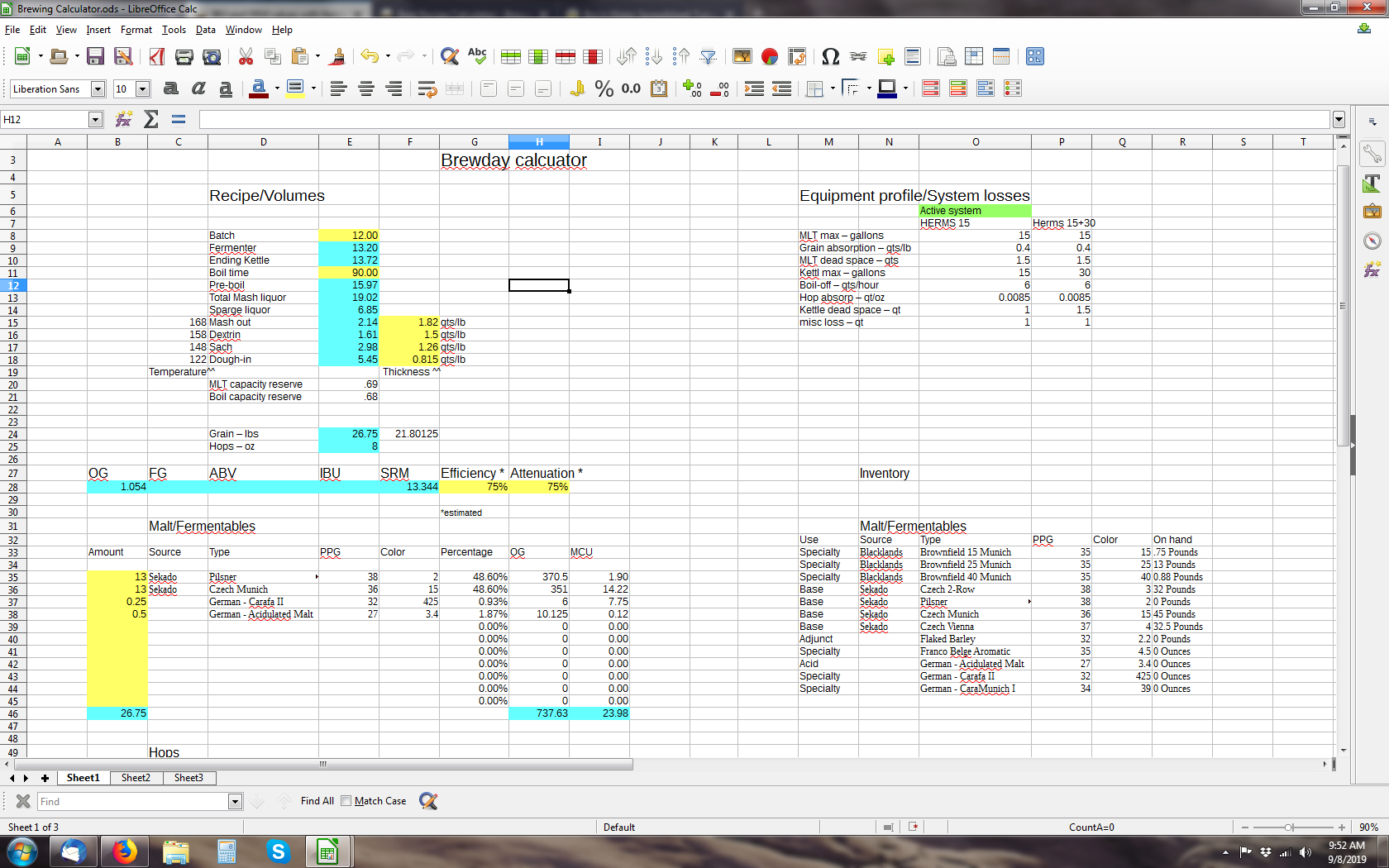The height and width of the screenshot is (868, 1389).
Task: Click the zoom slider handle
Action: click(x=1289, y=827)
